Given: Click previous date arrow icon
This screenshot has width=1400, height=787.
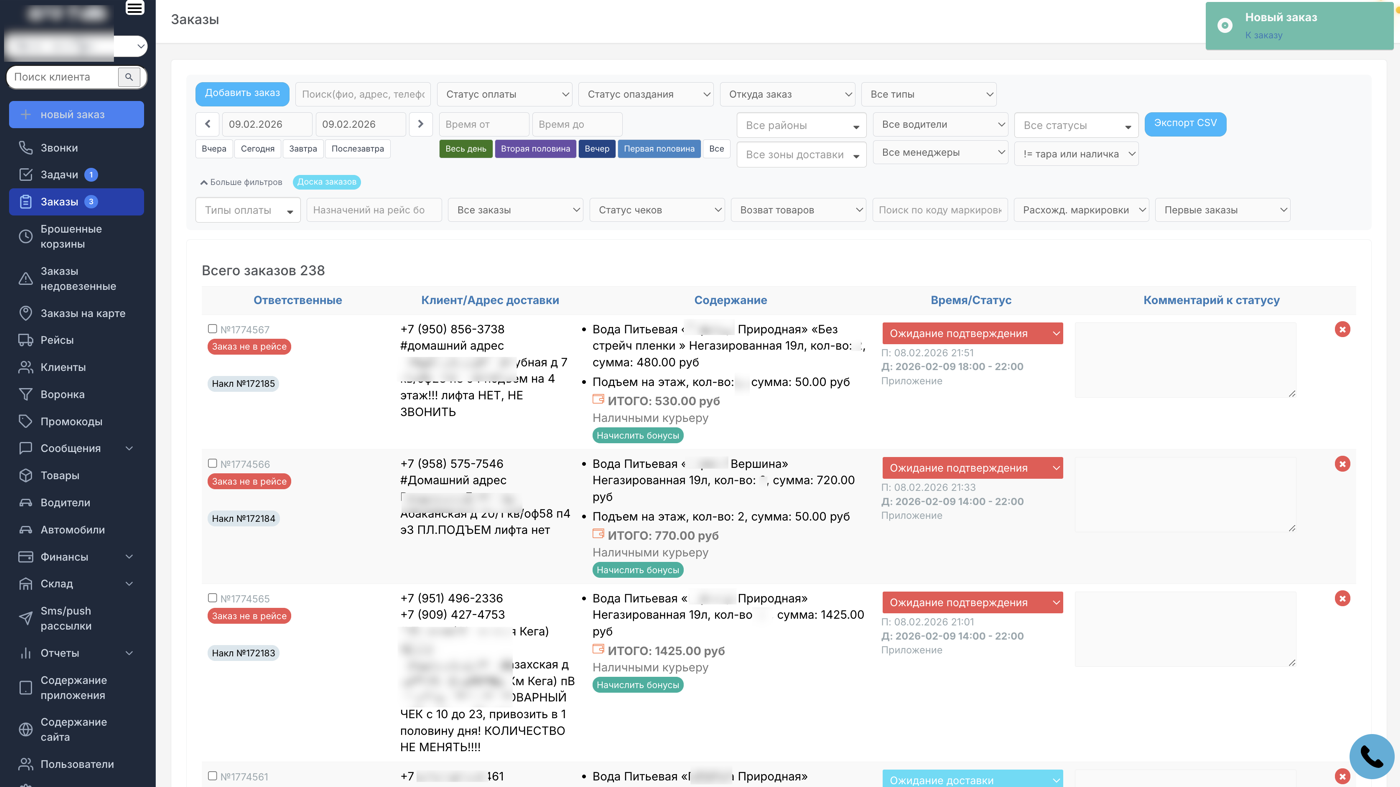Looking at the screenshot, I should pos(207,124).
